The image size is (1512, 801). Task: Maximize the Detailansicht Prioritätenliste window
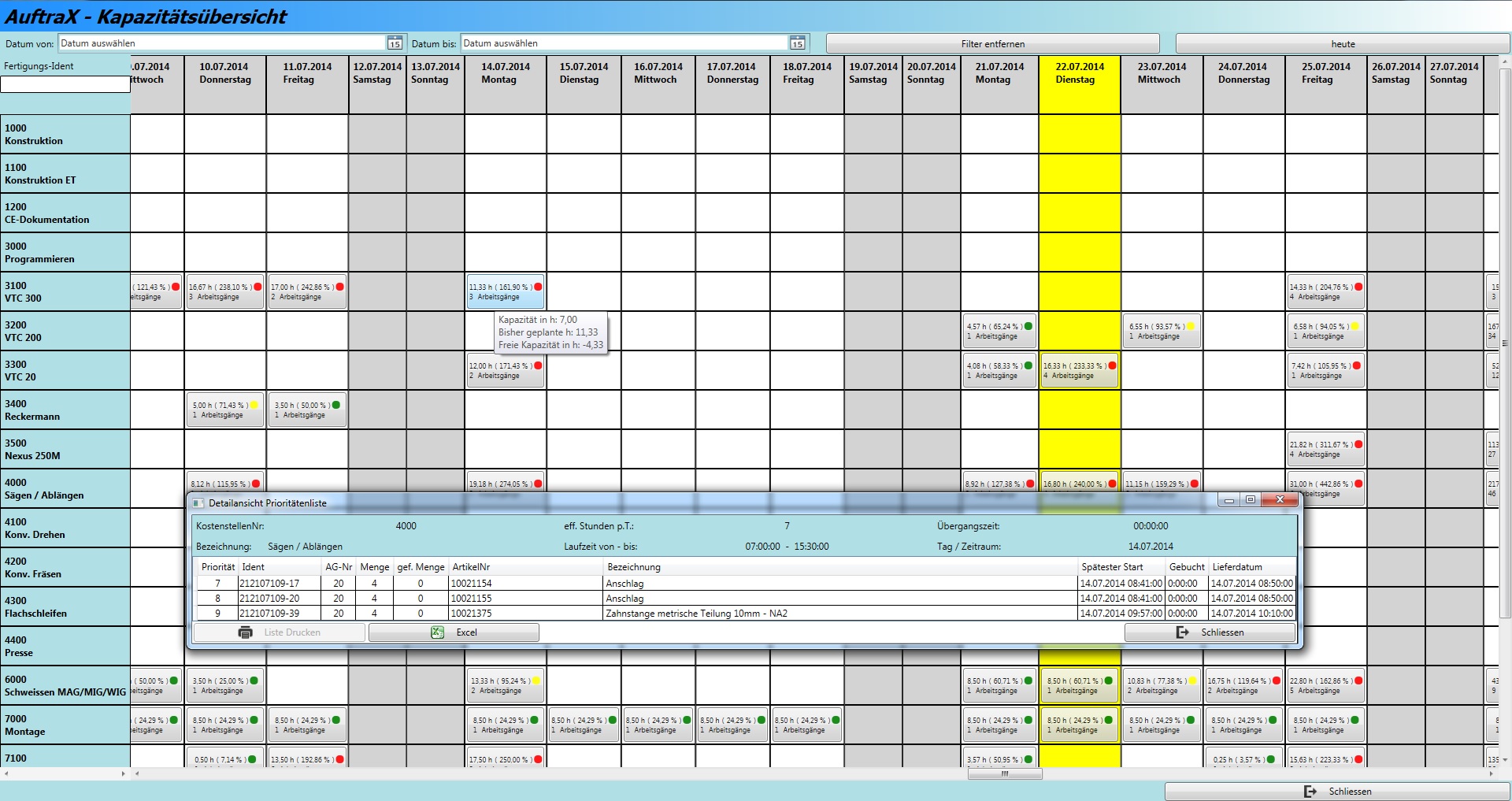coord(1251,500)
